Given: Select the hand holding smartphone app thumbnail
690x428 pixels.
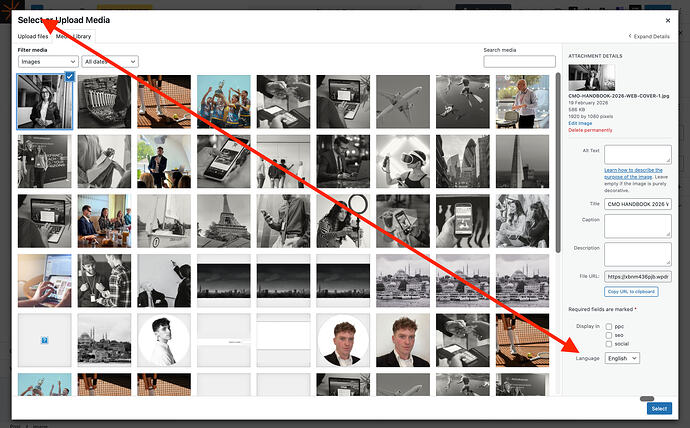Looking at the screenshot, I should (x=462, y=221).
